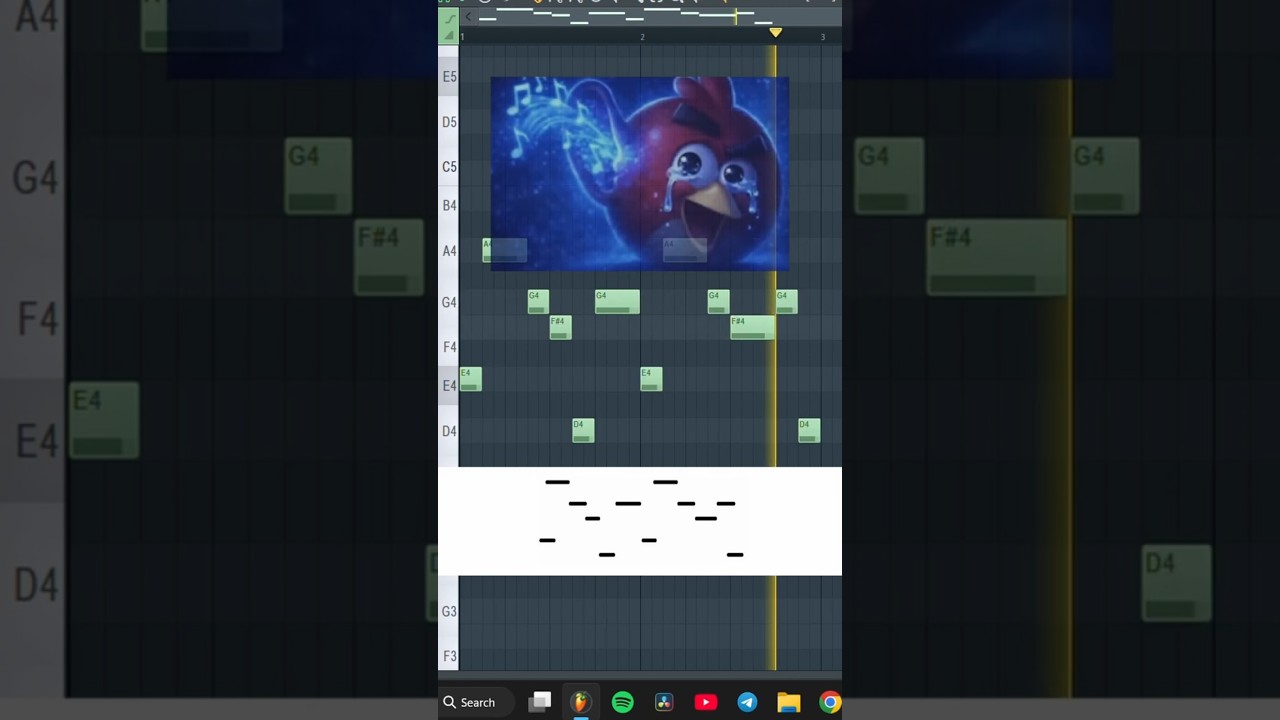Select the G4 note at the playhead
This screenshot has height=720, width=1280.
tap(787, 301)
